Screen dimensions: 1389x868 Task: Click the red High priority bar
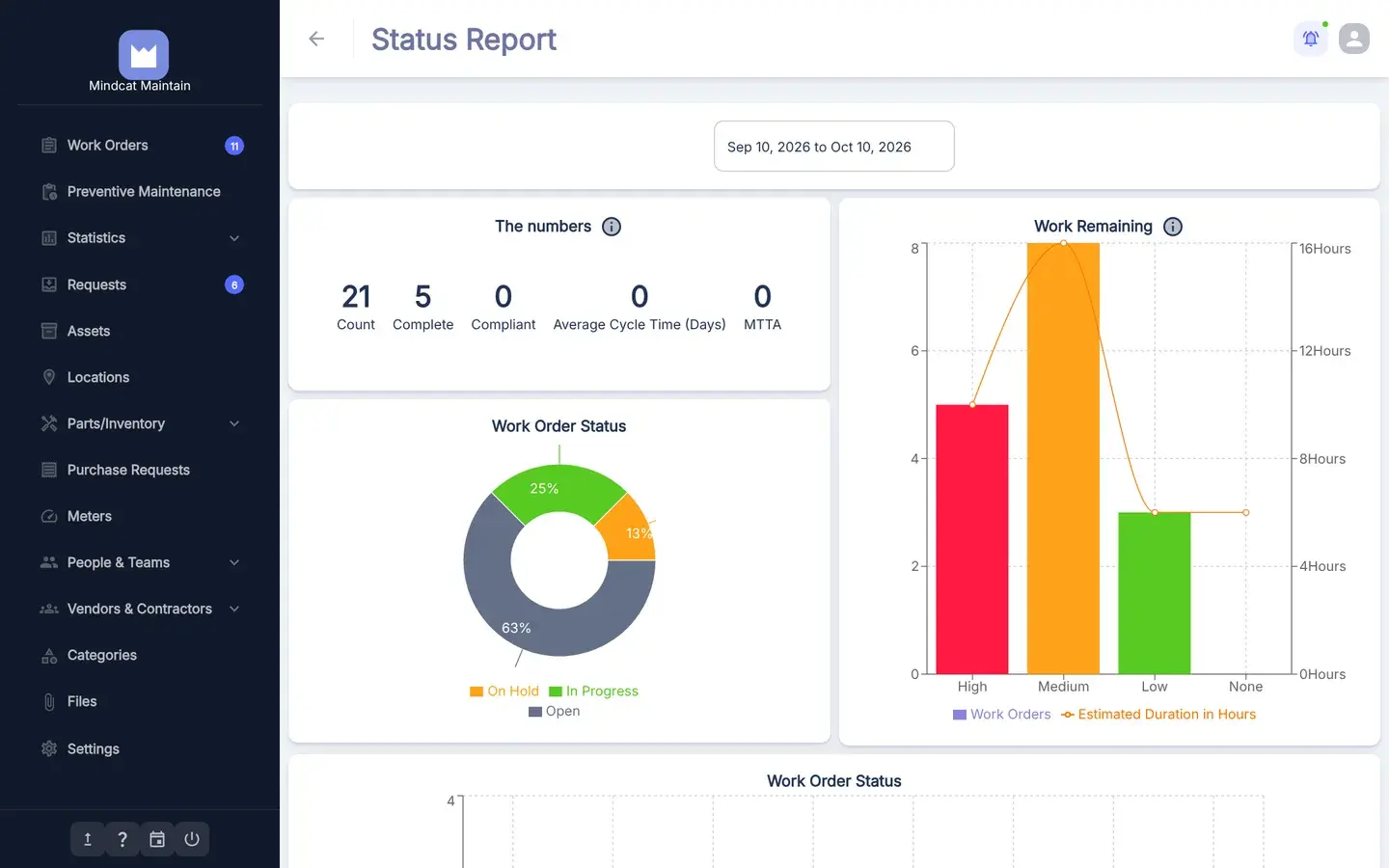(x=972, y=539)
